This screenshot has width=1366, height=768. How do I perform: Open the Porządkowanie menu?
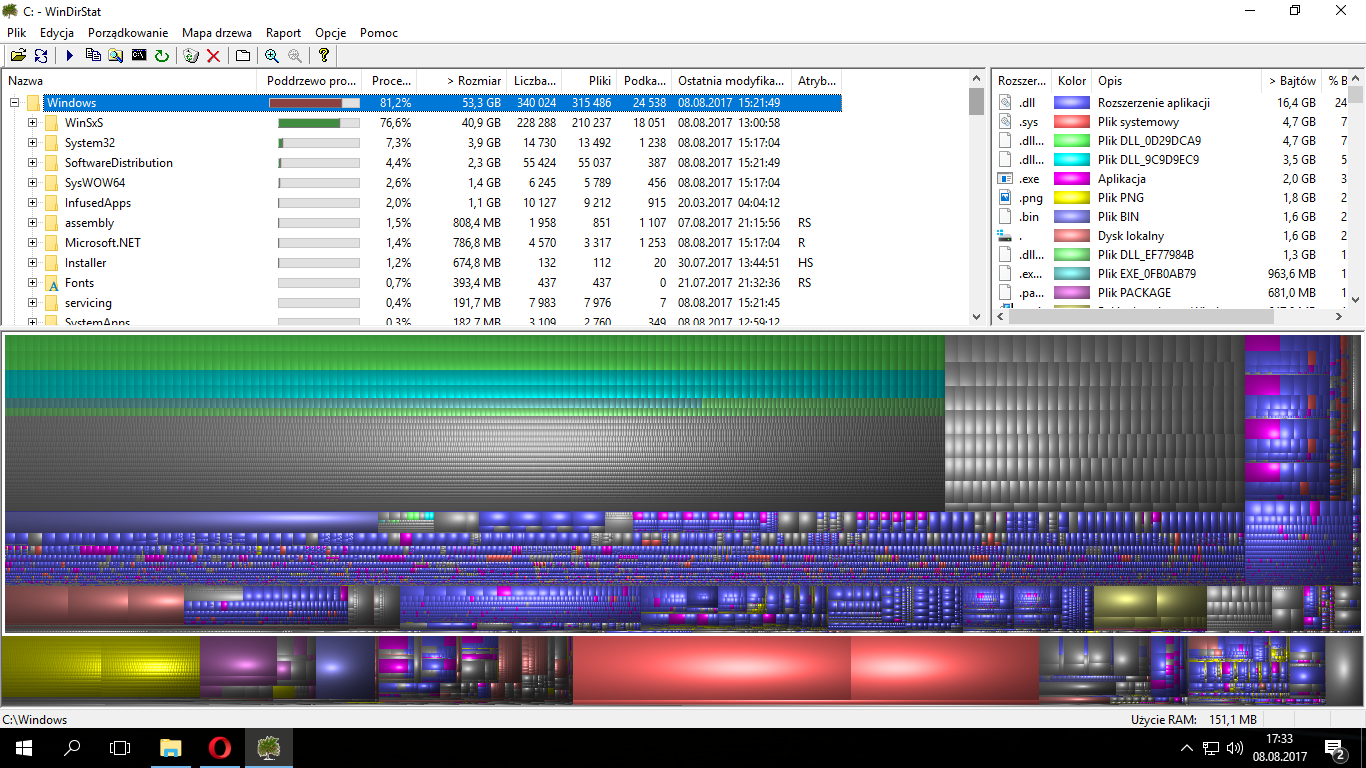pyautogui.click(x=128, y=33)
